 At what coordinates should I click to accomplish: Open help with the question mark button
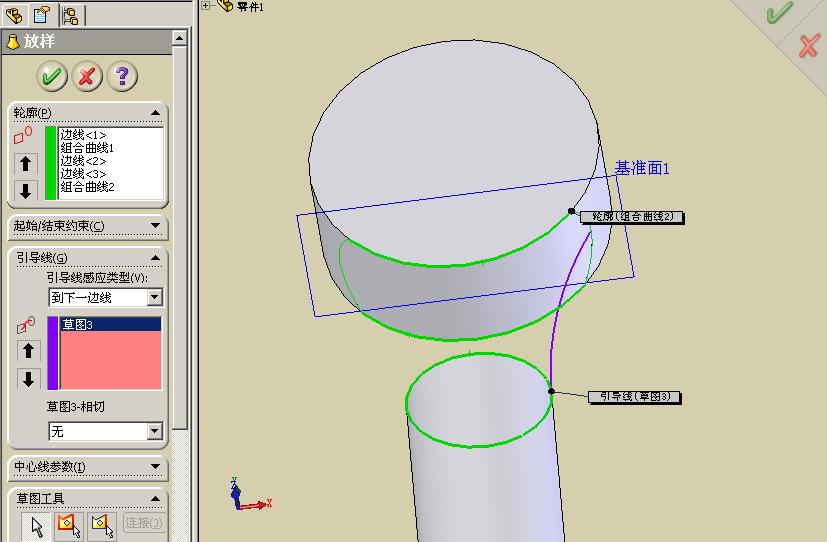122,76
